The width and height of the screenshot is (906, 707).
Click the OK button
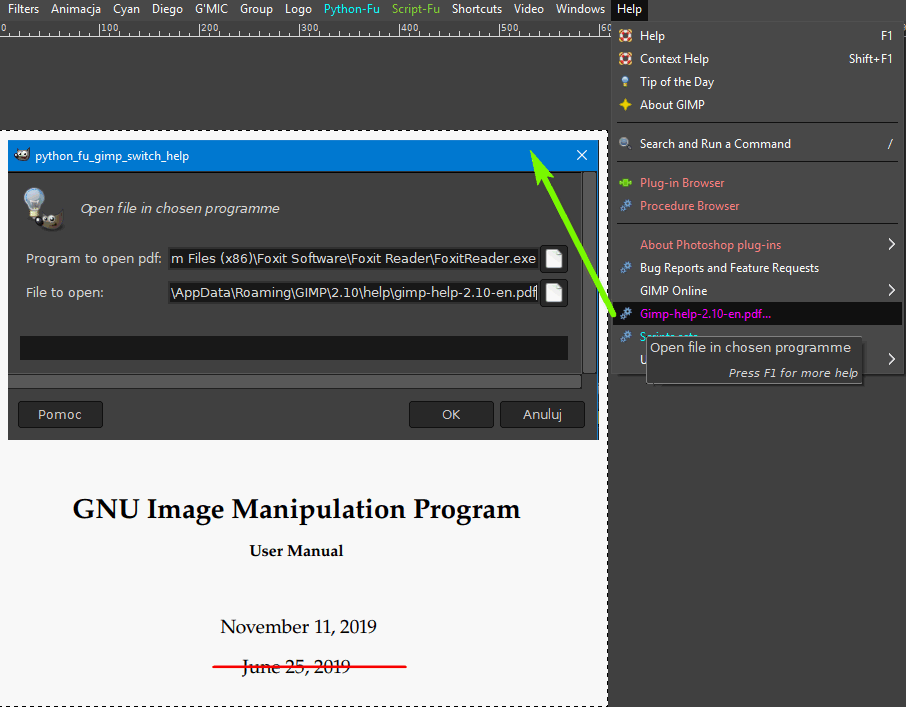pyautogui.click(x=451, y=415)
